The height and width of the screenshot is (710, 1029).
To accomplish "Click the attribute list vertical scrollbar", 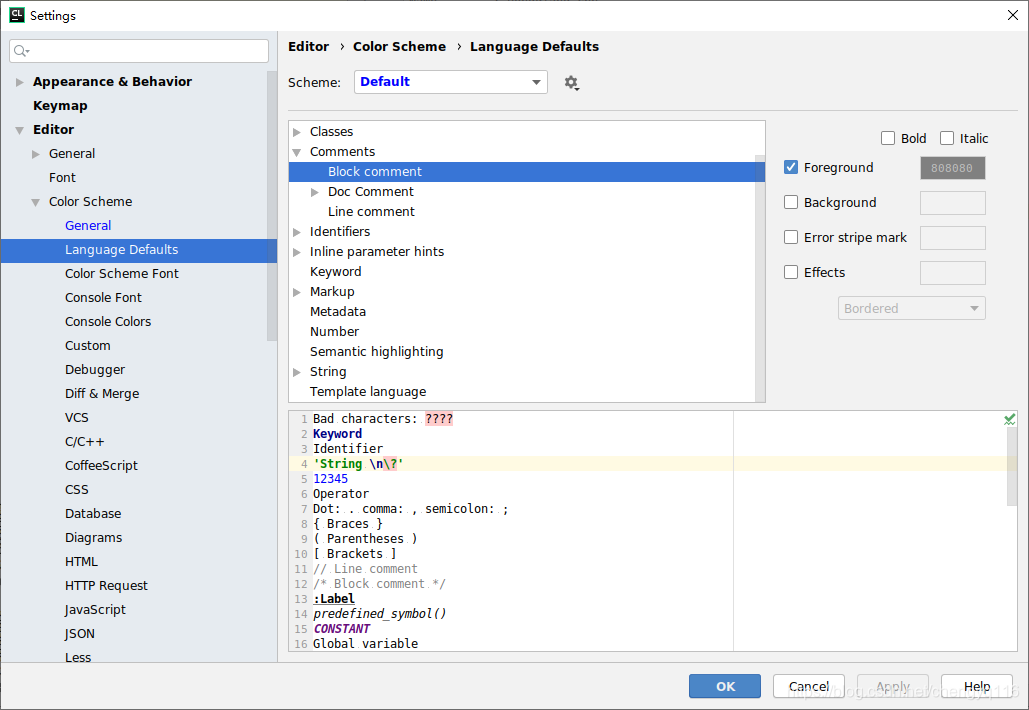I will (760, 279).
